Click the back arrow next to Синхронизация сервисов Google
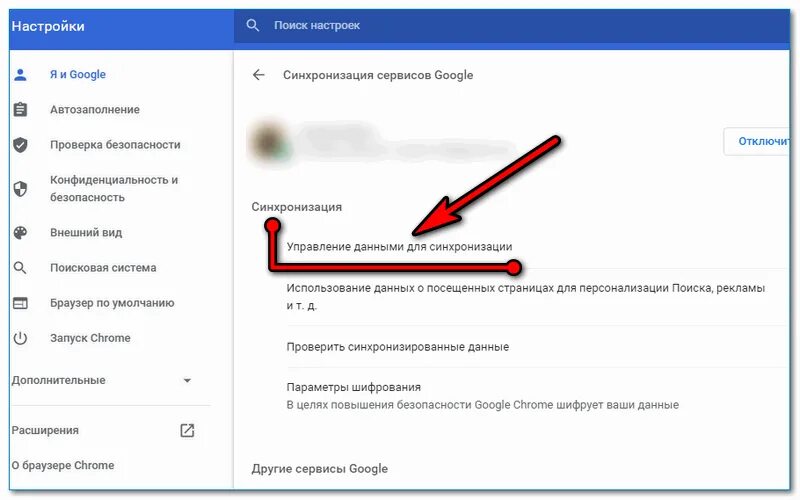 click(259, 75)
